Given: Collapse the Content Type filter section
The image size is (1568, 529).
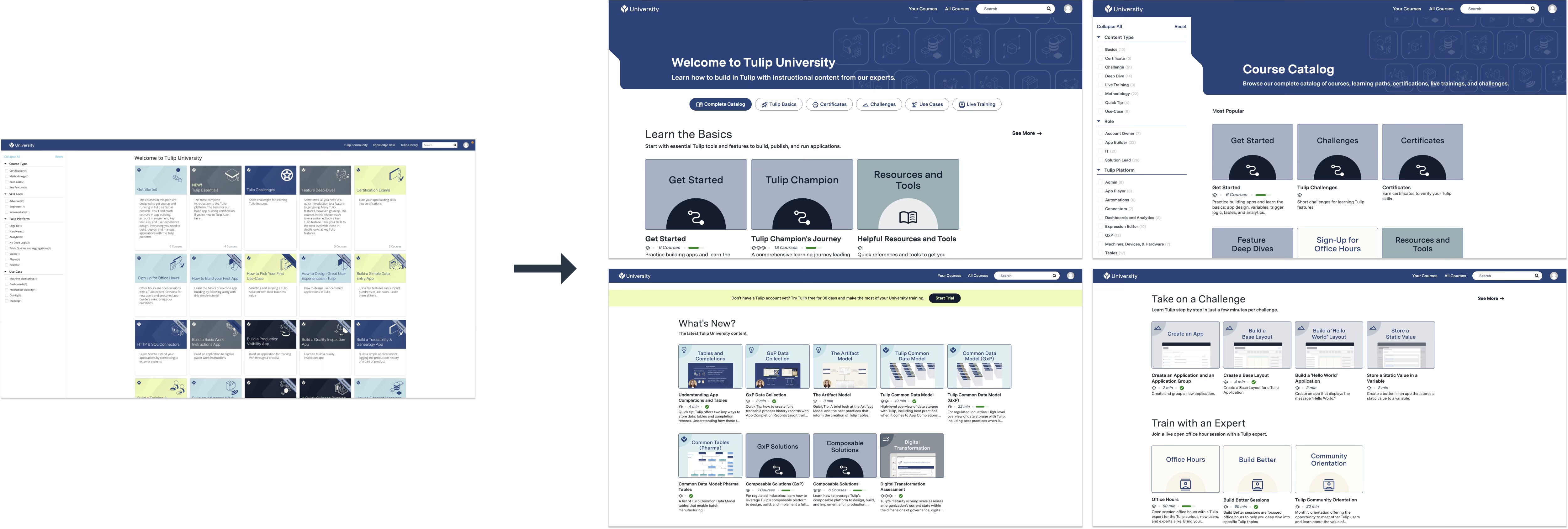Looking at the screenshot, I should (x=1099, y=37).
